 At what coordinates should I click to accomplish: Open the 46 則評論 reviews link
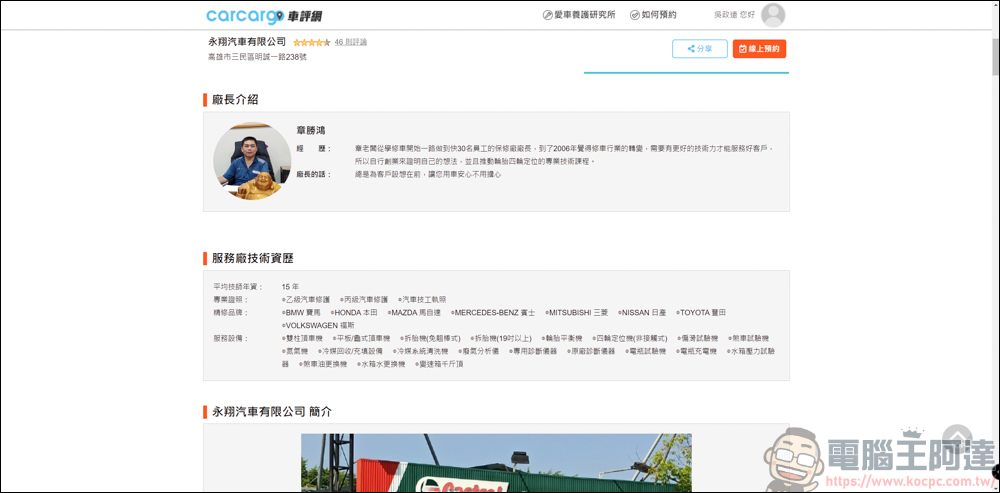coord(351,42)
